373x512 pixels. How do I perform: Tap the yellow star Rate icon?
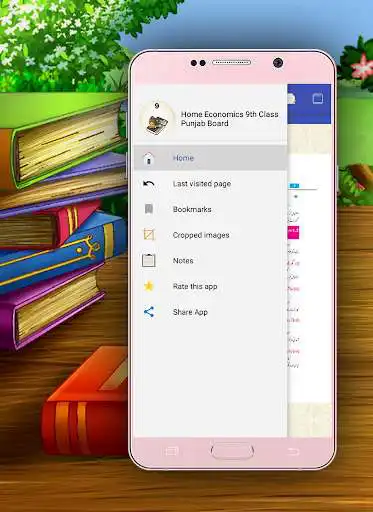pos(149,286)
